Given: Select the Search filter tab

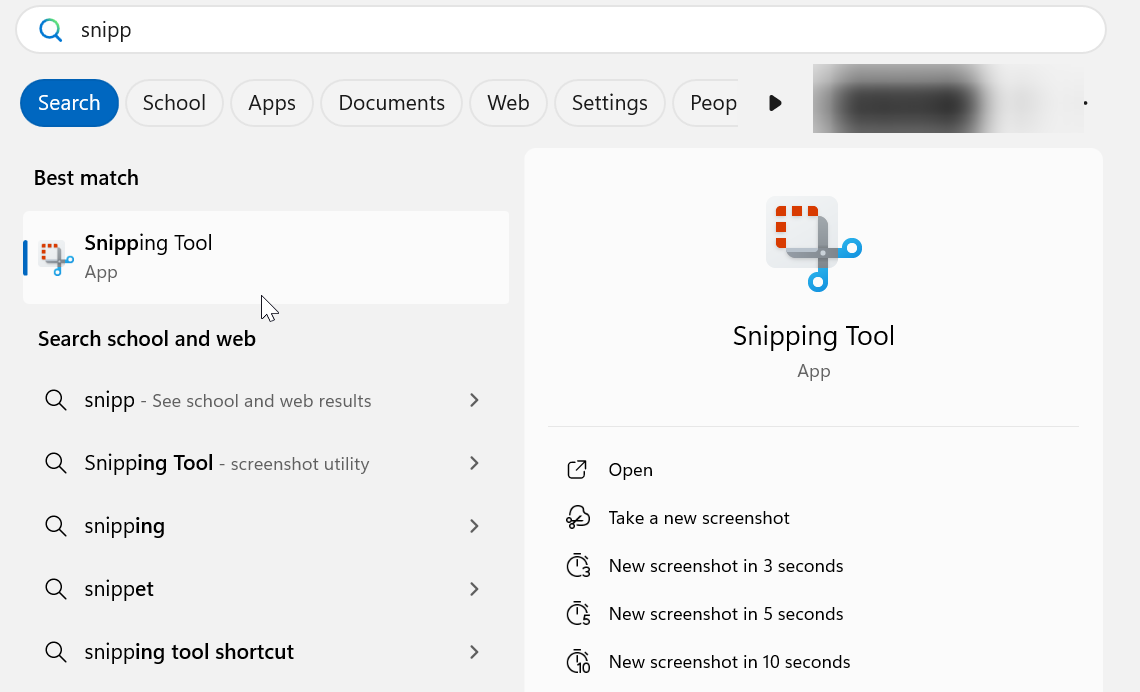Looking at the screenshot, I should tap(69, 103).
